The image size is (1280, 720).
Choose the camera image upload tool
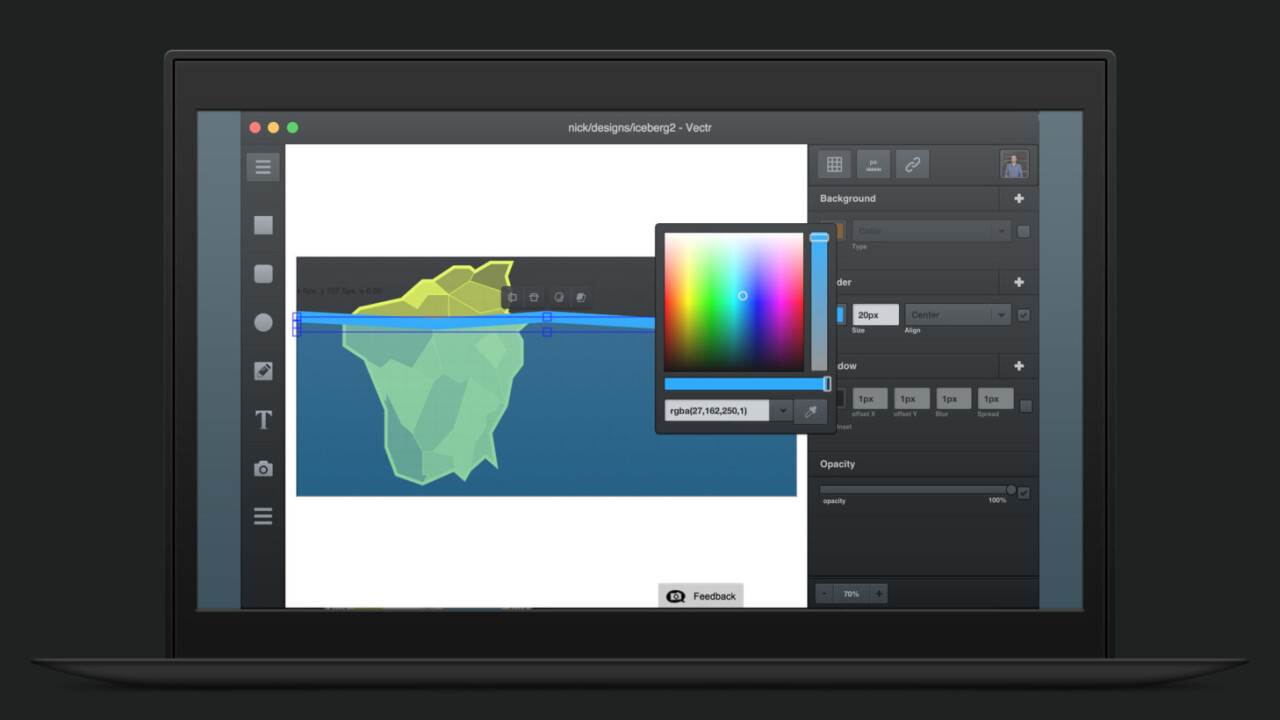click(x=263, y=468)
